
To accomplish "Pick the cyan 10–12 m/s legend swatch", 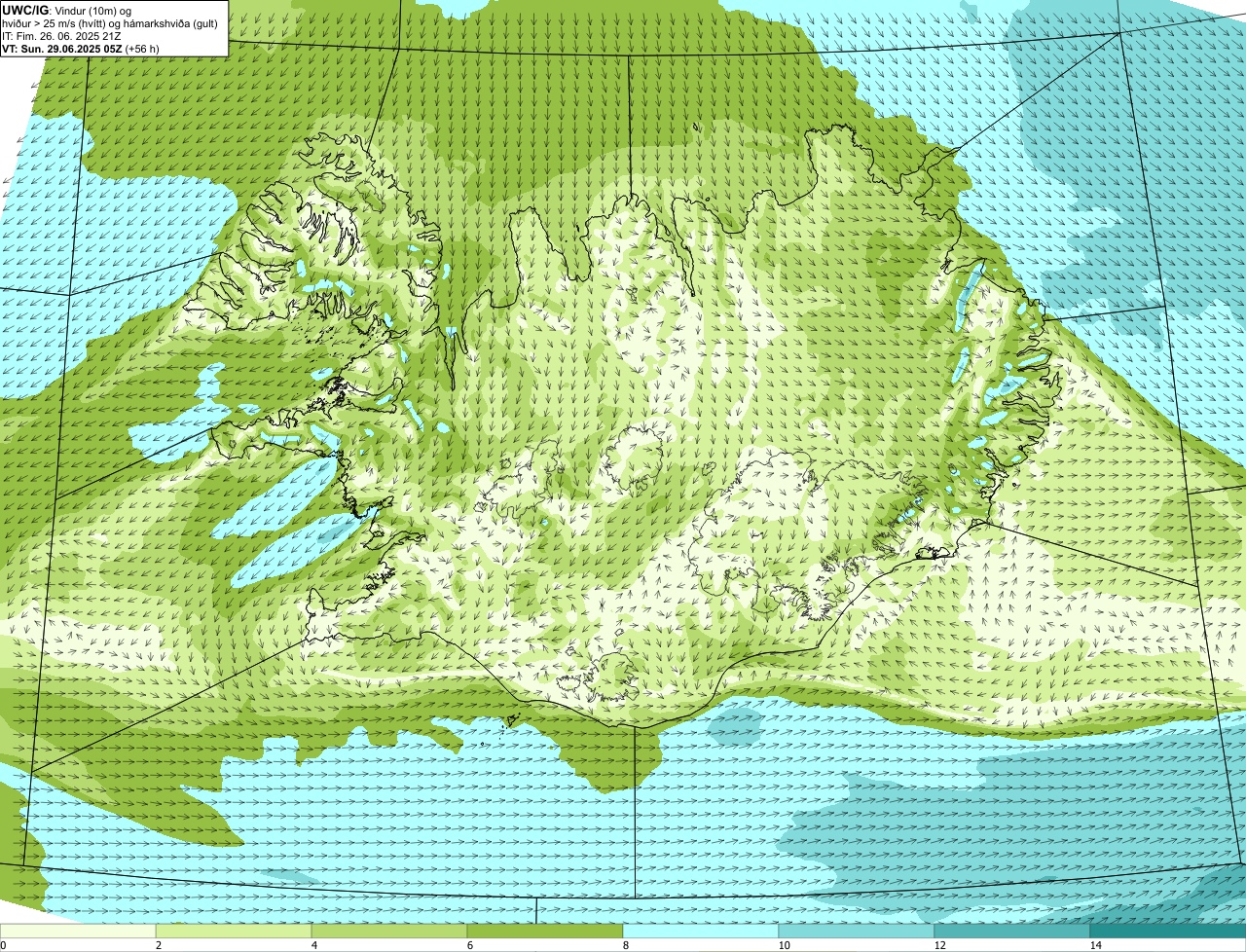I will coord(857,932).
